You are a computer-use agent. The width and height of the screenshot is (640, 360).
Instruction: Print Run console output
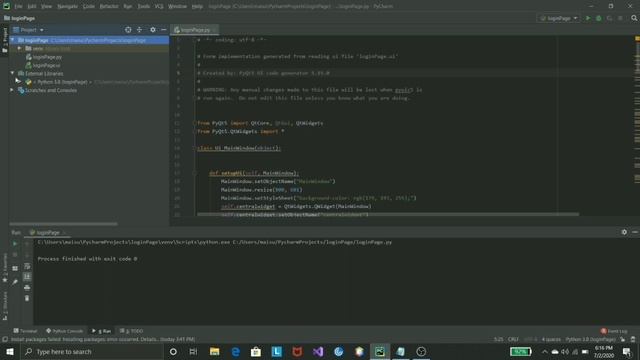click(27, 288)
